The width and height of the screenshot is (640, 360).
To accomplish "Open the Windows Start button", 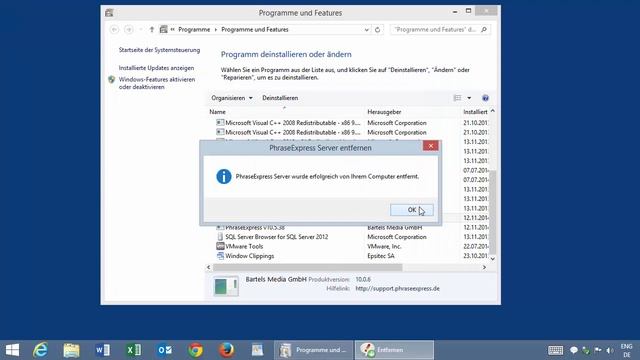I will [12, 350].
